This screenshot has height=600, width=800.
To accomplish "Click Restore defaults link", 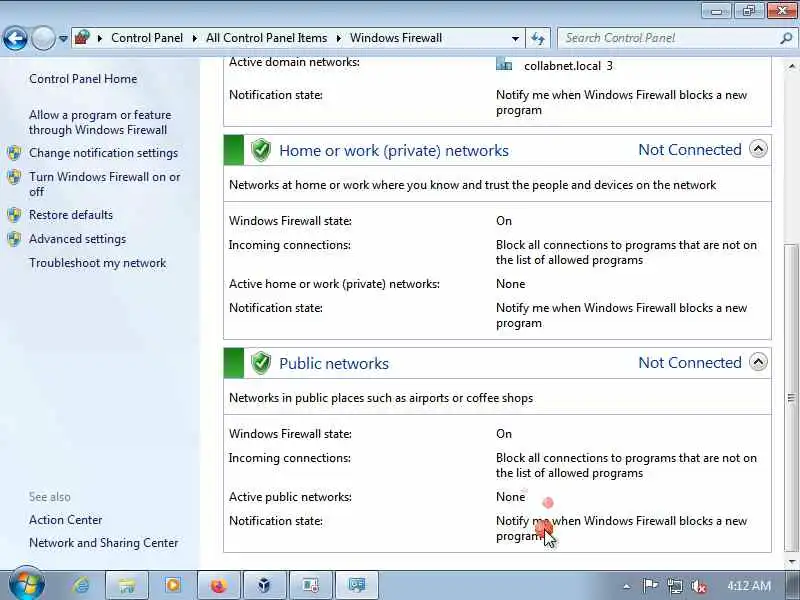I will coord(71,215).
